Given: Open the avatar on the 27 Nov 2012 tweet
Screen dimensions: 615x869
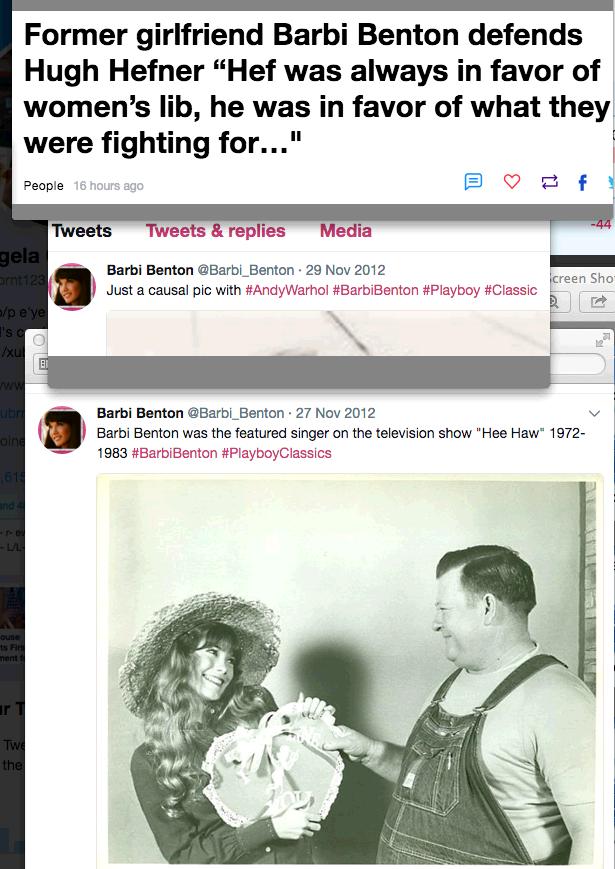Looking at the screenshot, I should pyautogui.click(x=62, y=430).
